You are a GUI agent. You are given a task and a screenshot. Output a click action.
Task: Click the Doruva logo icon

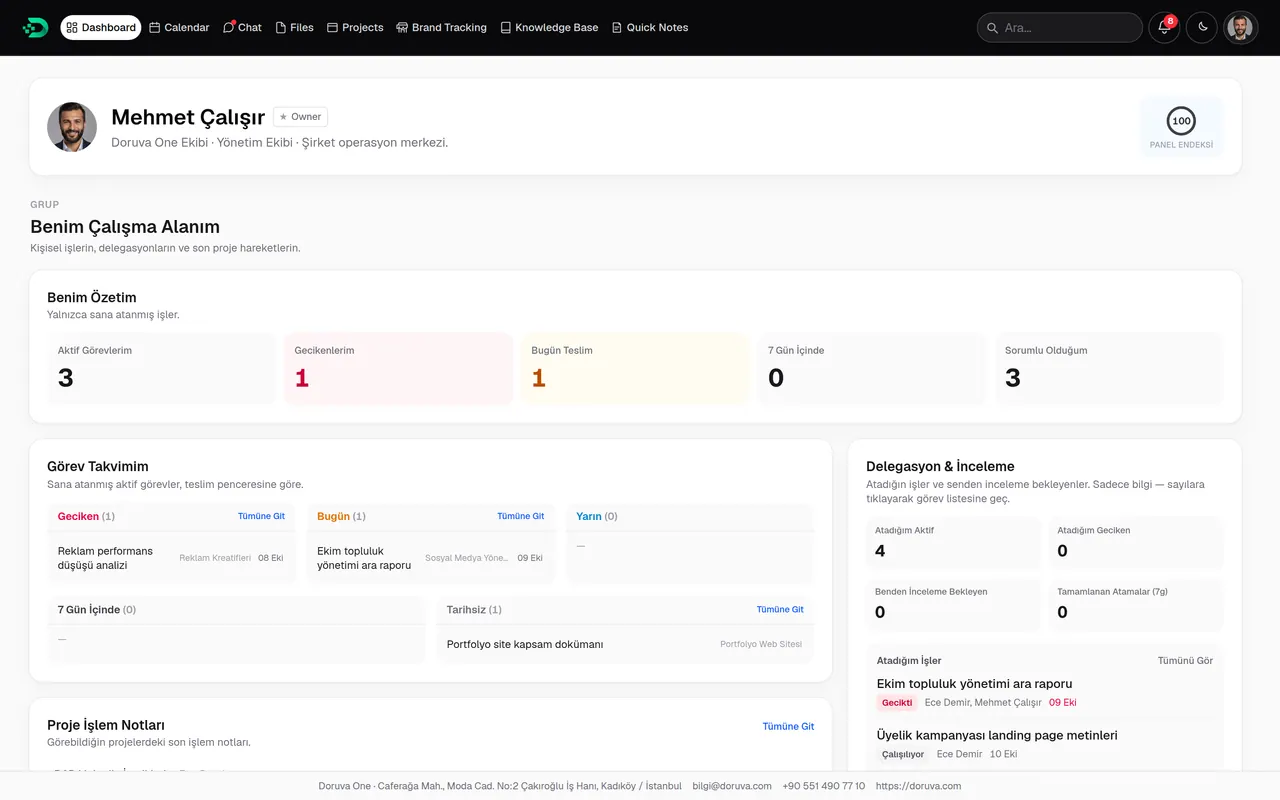[35, 28]
